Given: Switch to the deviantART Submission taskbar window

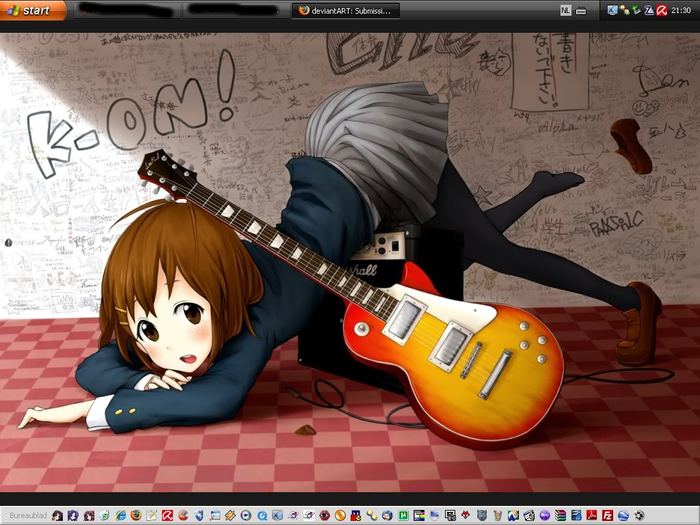Looking at the screenshot, I should point(346,10).
